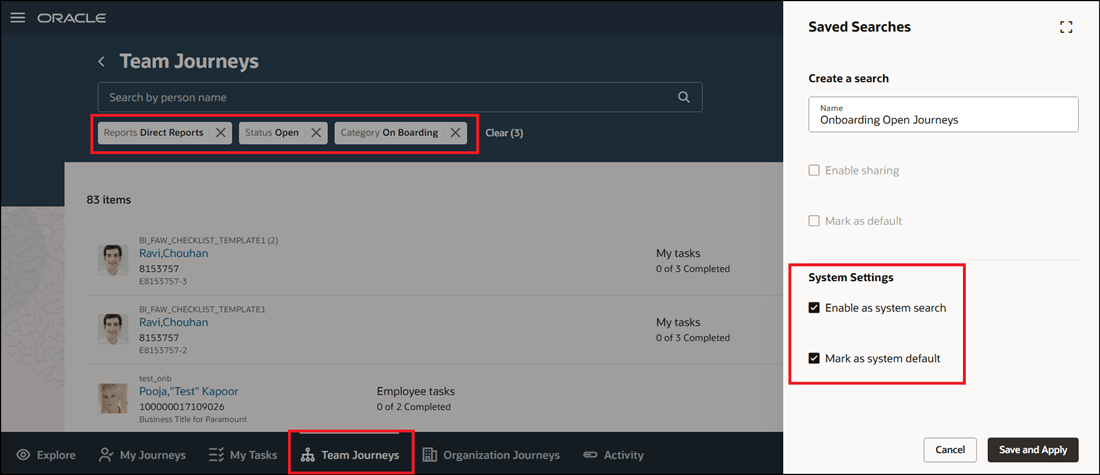Click the My Tasks checklist icon
The image size is (1100, 475).
pyautogui.click(x=217, y=455)
